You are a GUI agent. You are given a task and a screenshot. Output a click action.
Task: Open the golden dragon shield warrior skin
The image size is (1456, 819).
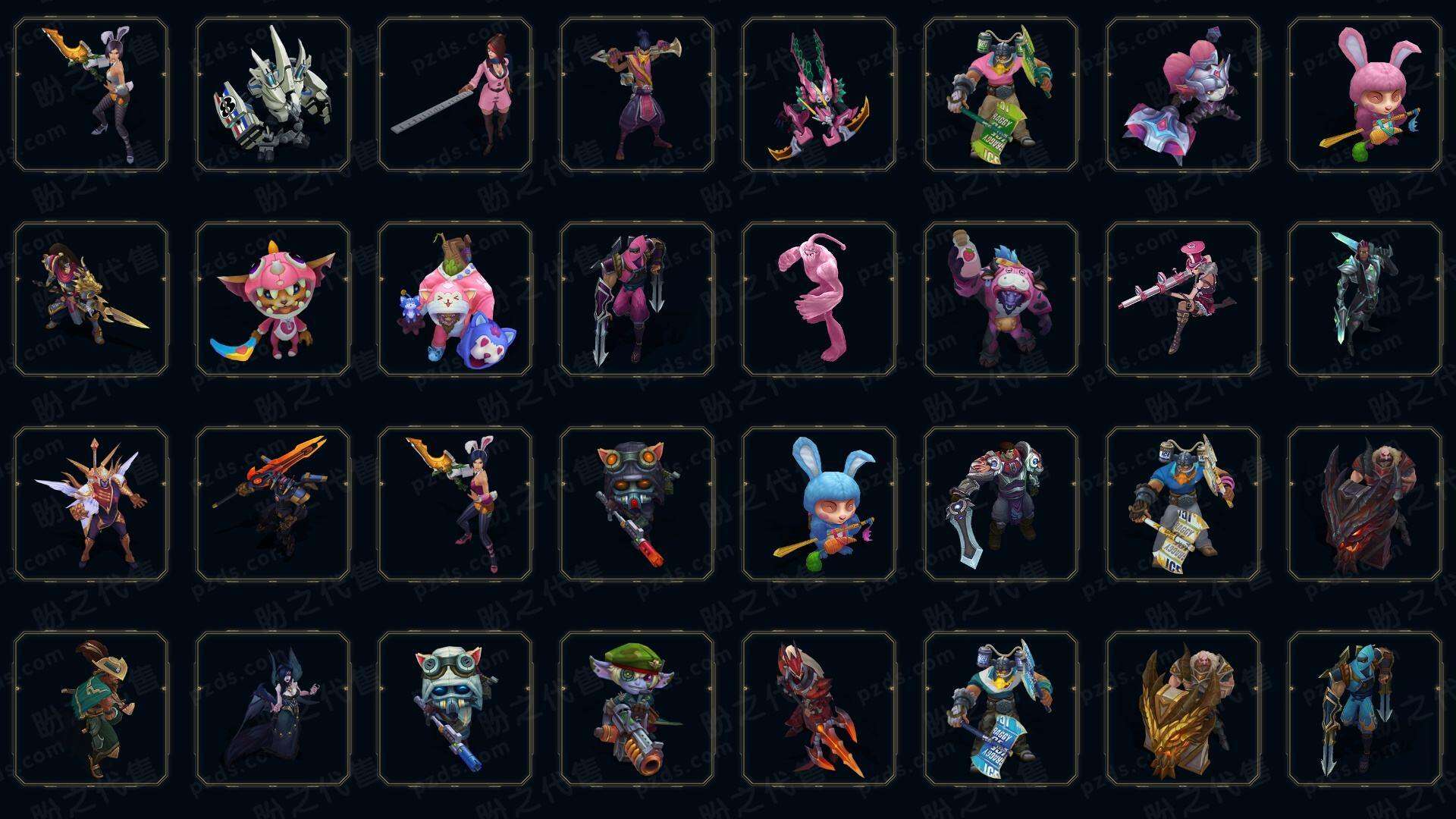tap(1183, 708)
